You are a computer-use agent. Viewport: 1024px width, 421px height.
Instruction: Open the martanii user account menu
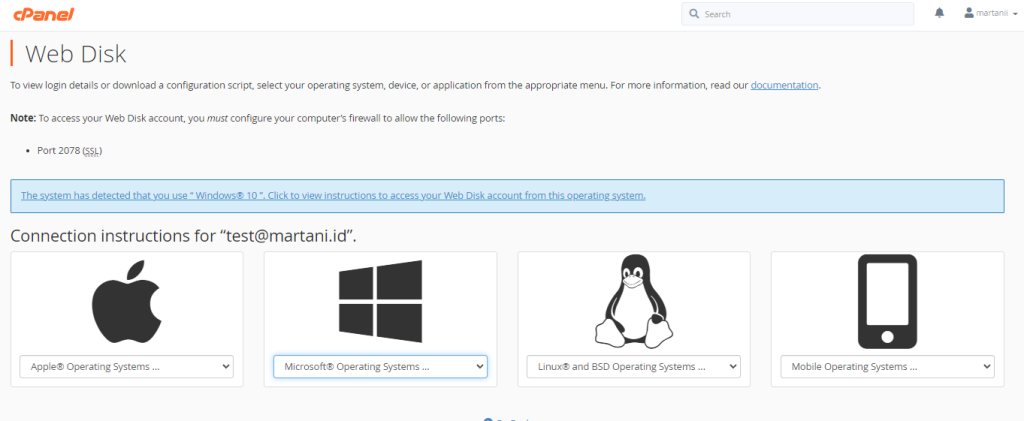(990, 13)
